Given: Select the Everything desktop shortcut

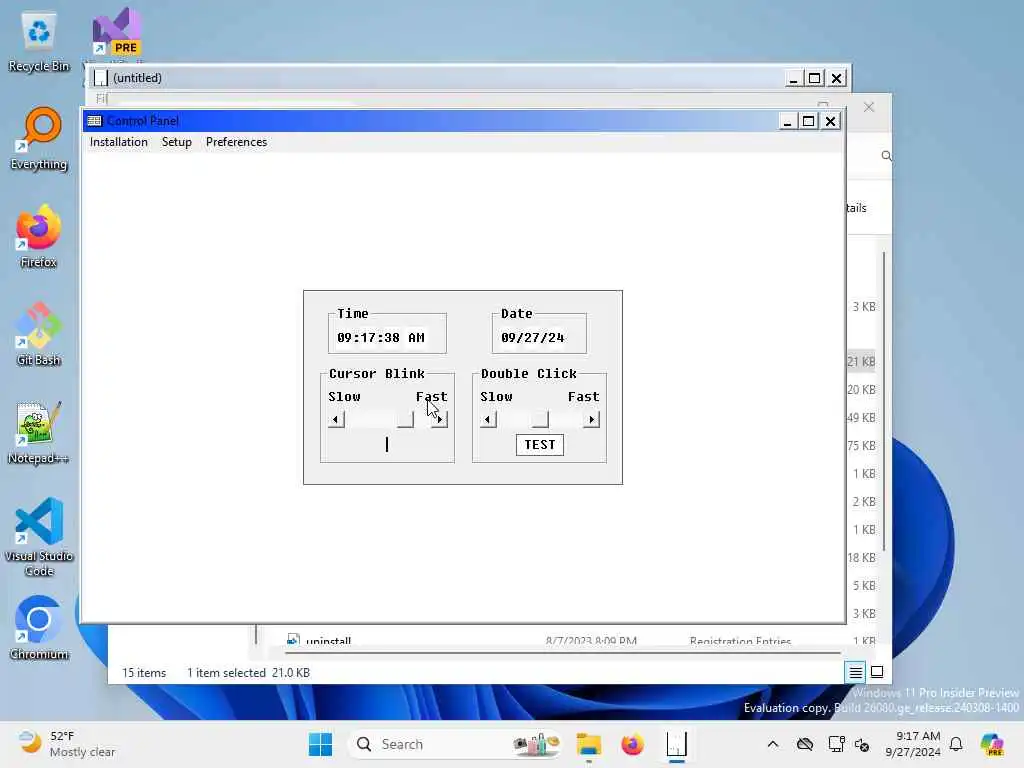Looking at the screenshot, I should (39, 140).
